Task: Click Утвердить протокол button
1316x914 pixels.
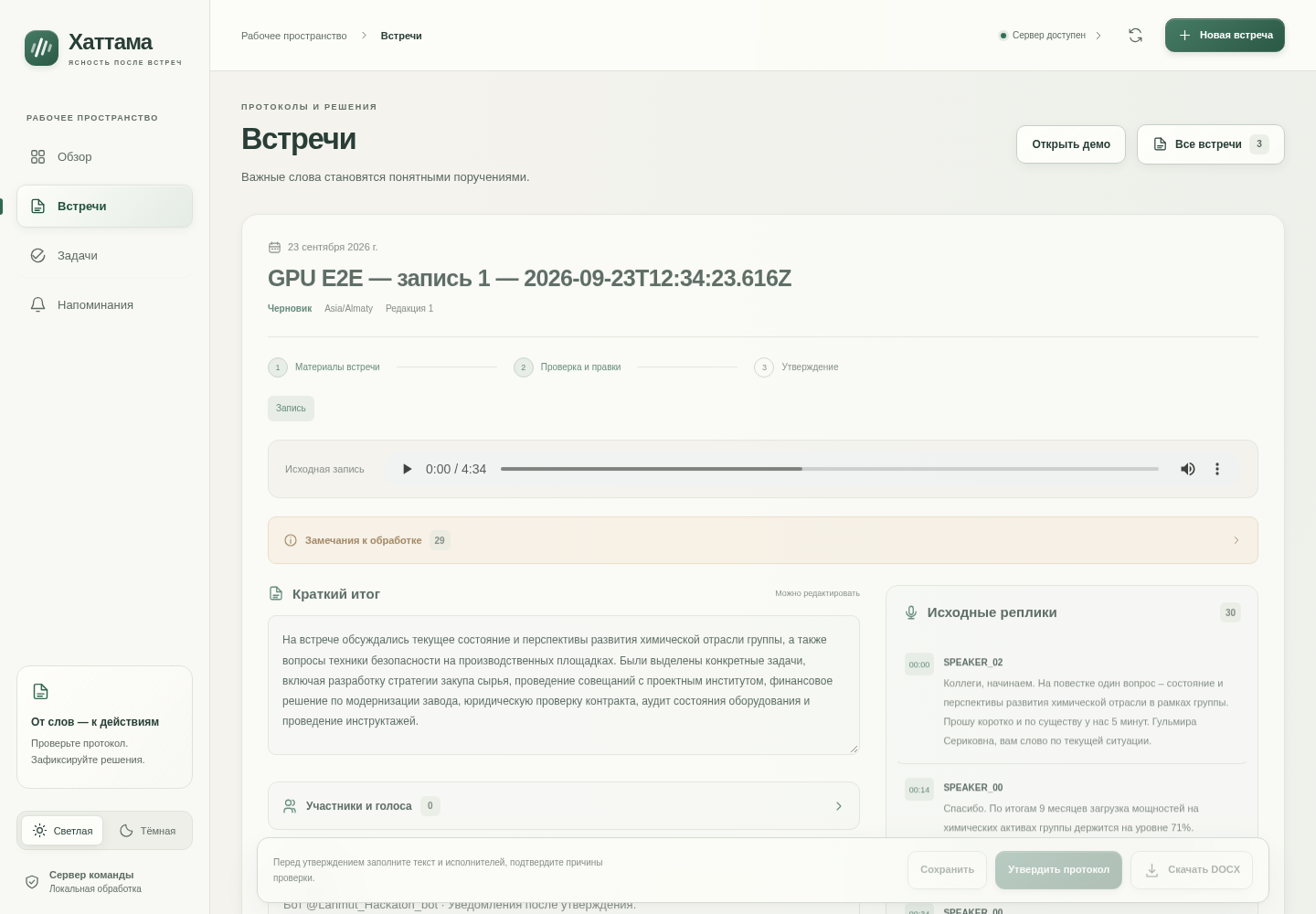Action: click(x=1059, y=870)
